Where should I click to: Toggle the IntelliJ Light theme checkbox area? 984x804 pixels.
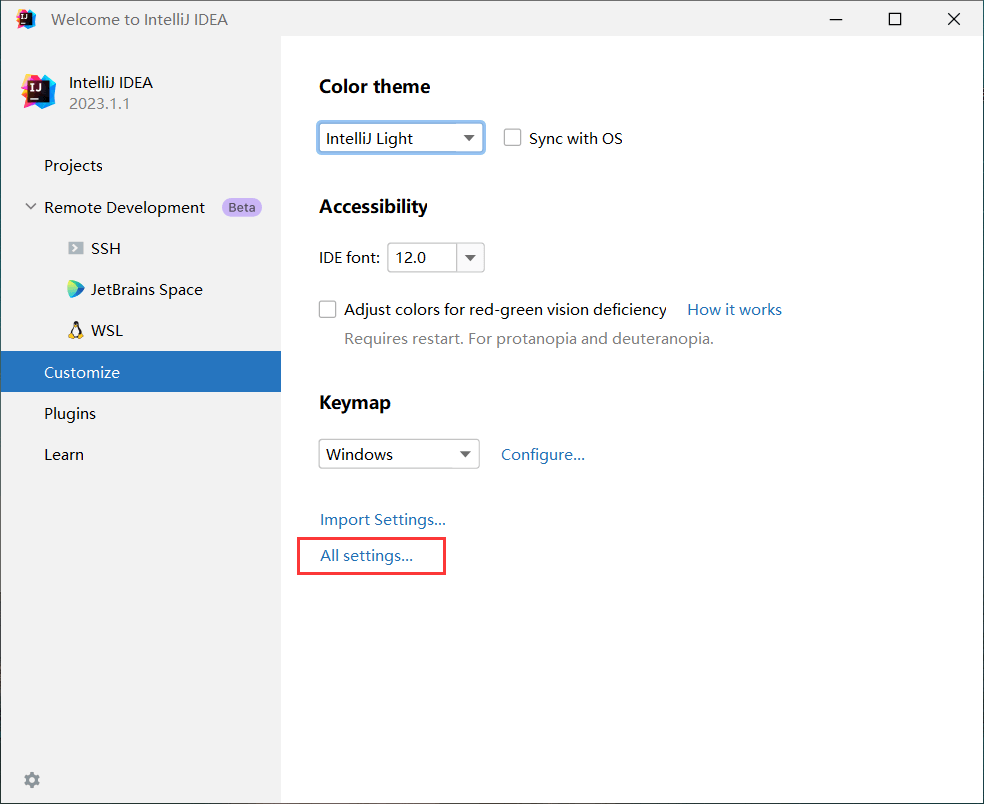point(400,137)
